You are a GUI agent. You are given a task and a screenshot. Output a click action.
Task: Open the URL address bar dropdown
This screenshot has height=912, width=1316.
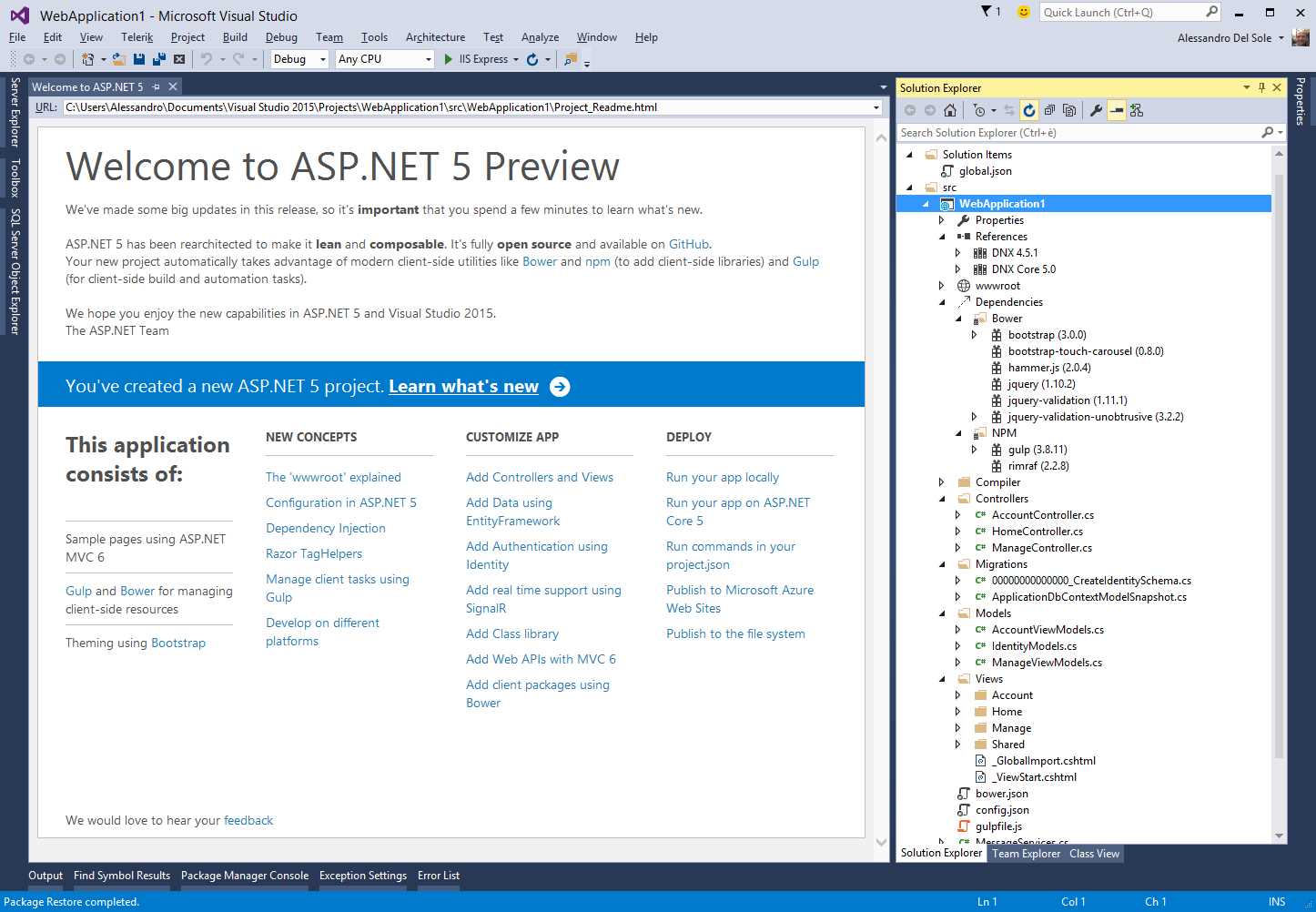coord(876,107)
